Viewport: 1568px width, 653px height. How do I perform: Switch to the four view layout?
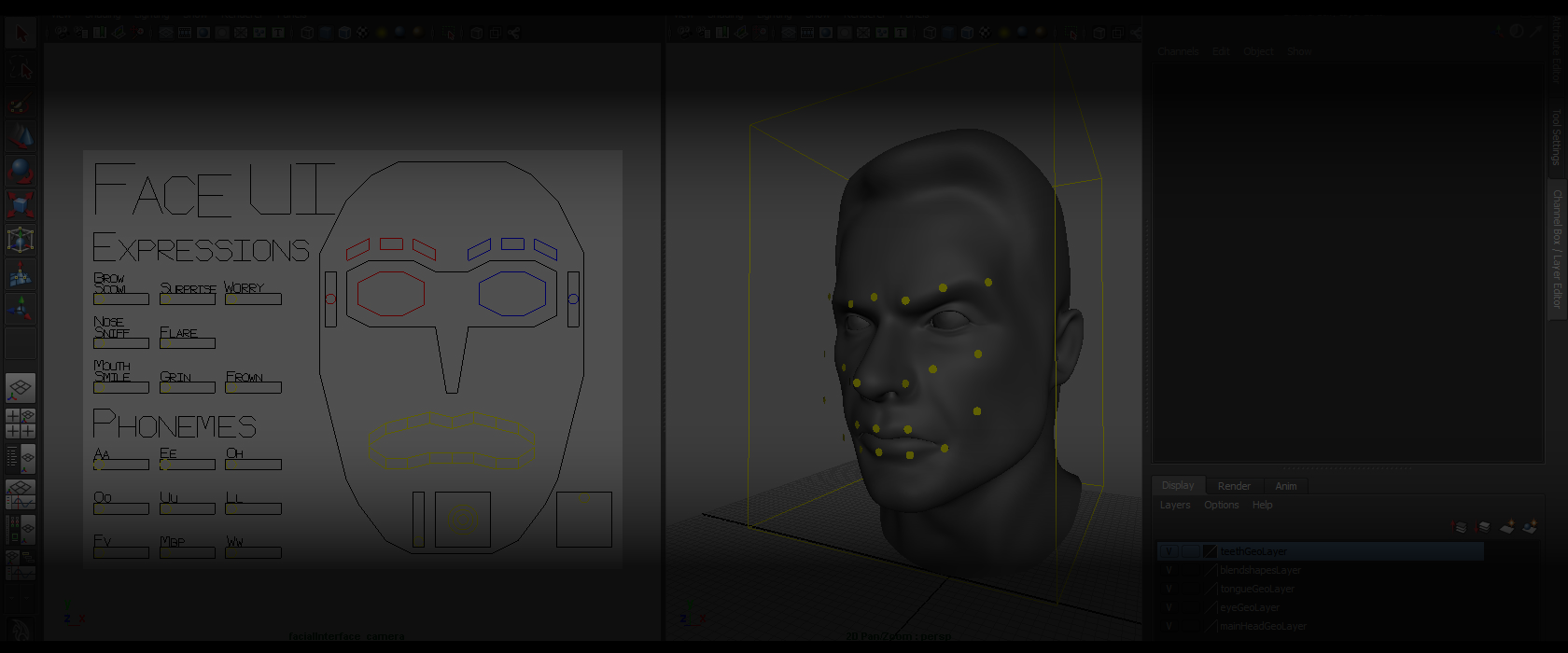21,424
